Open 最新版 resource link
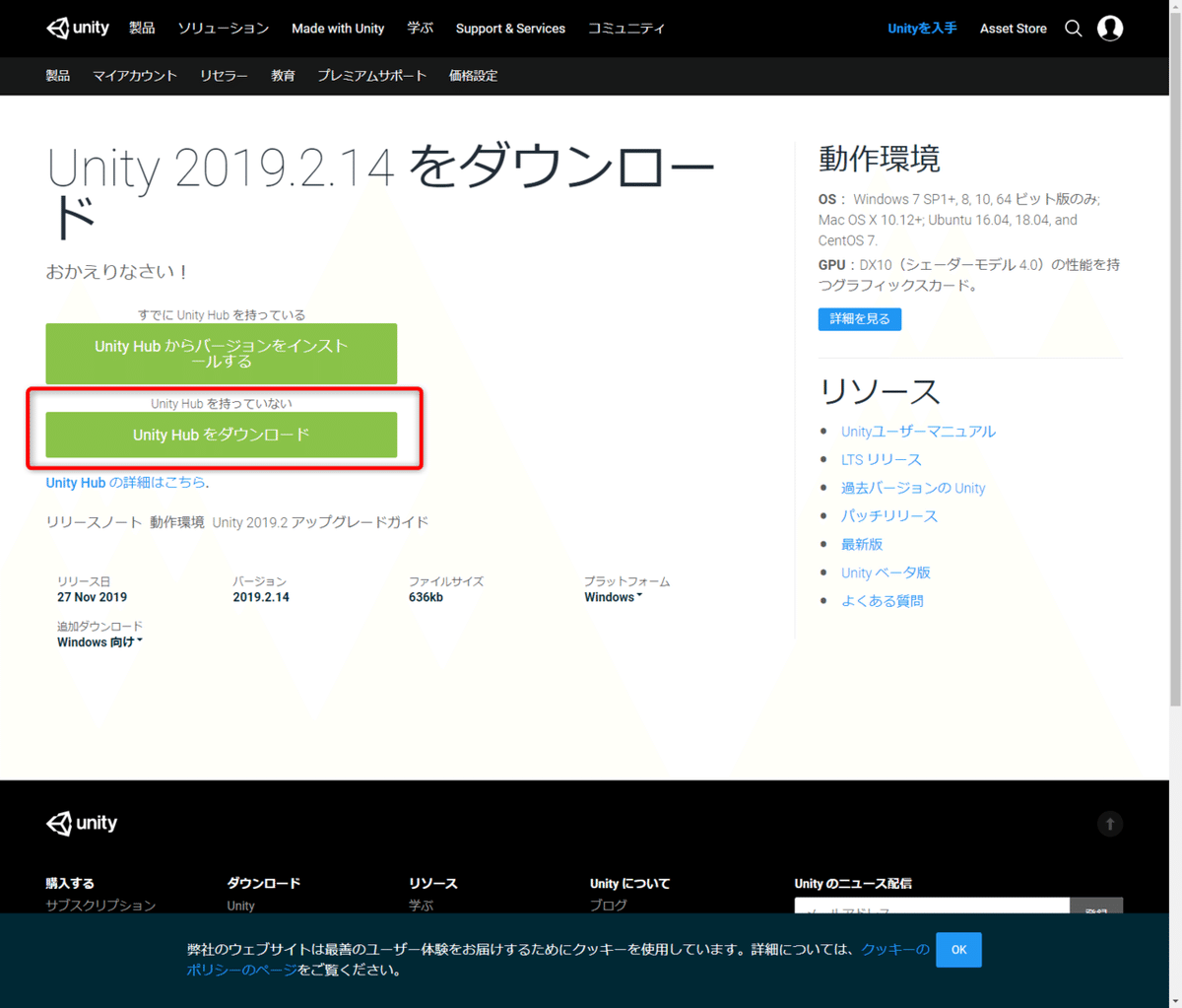1182x1008 pixels. (x=862, y=545)
